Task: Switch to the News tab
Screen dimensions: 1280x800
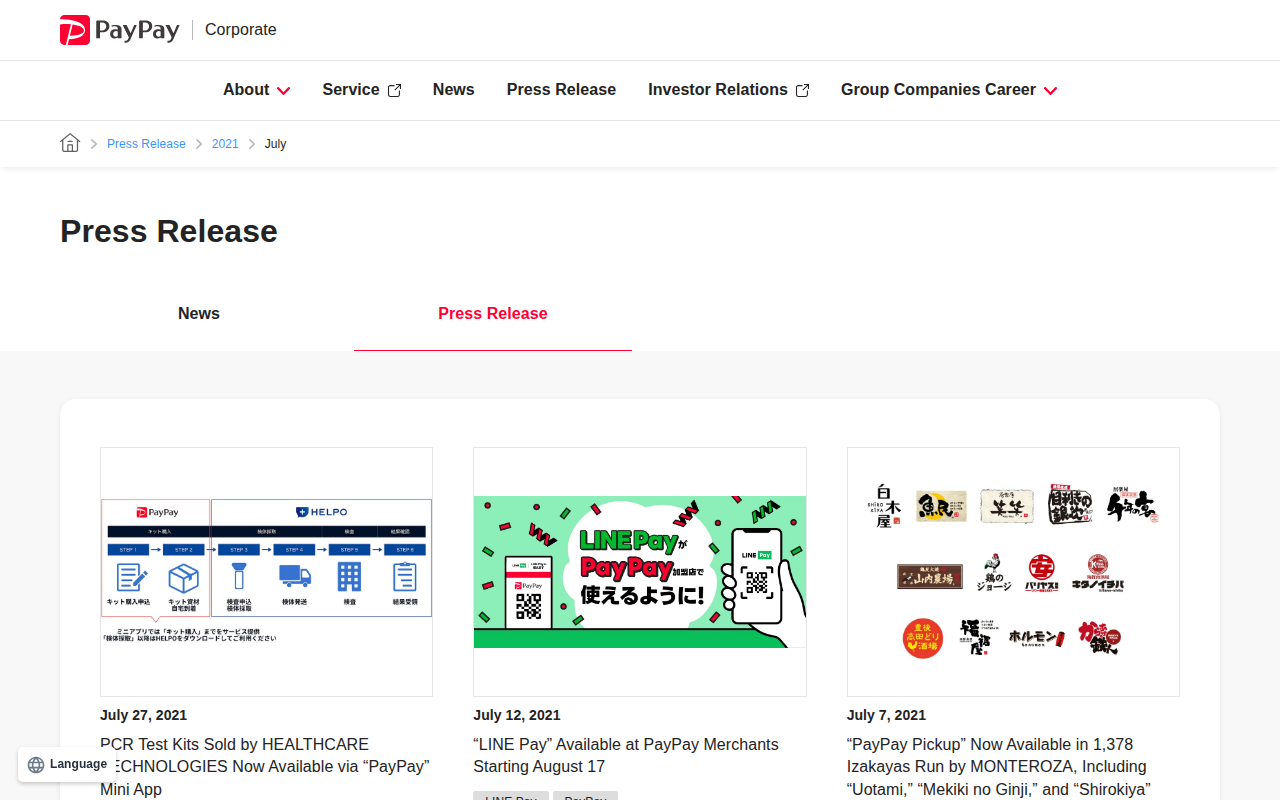Action: 199,314
